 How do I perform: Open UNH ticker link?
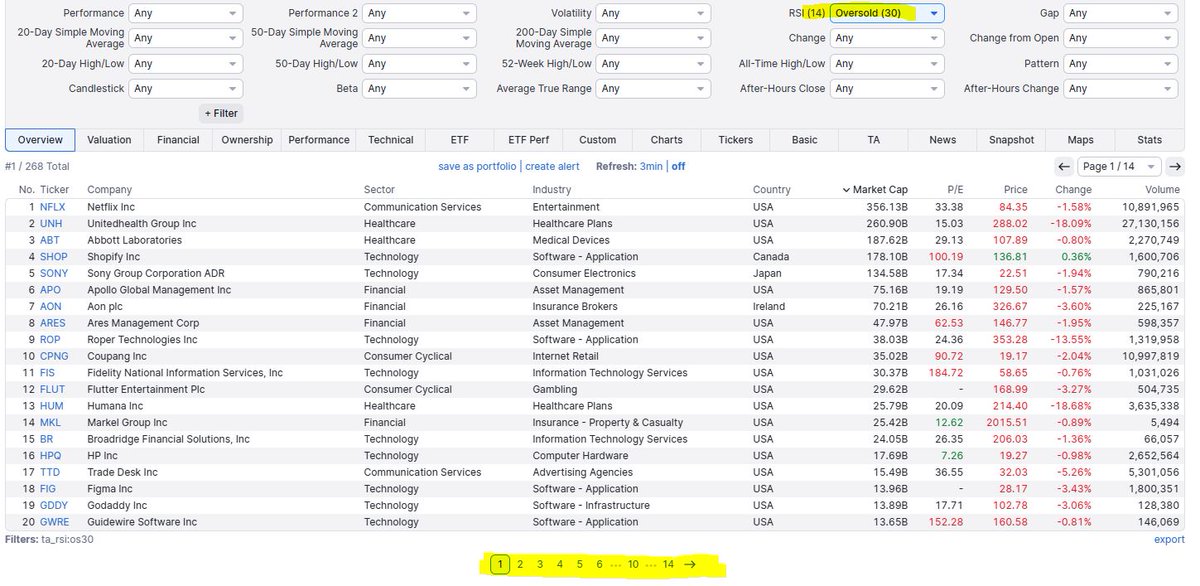point(51,224)
